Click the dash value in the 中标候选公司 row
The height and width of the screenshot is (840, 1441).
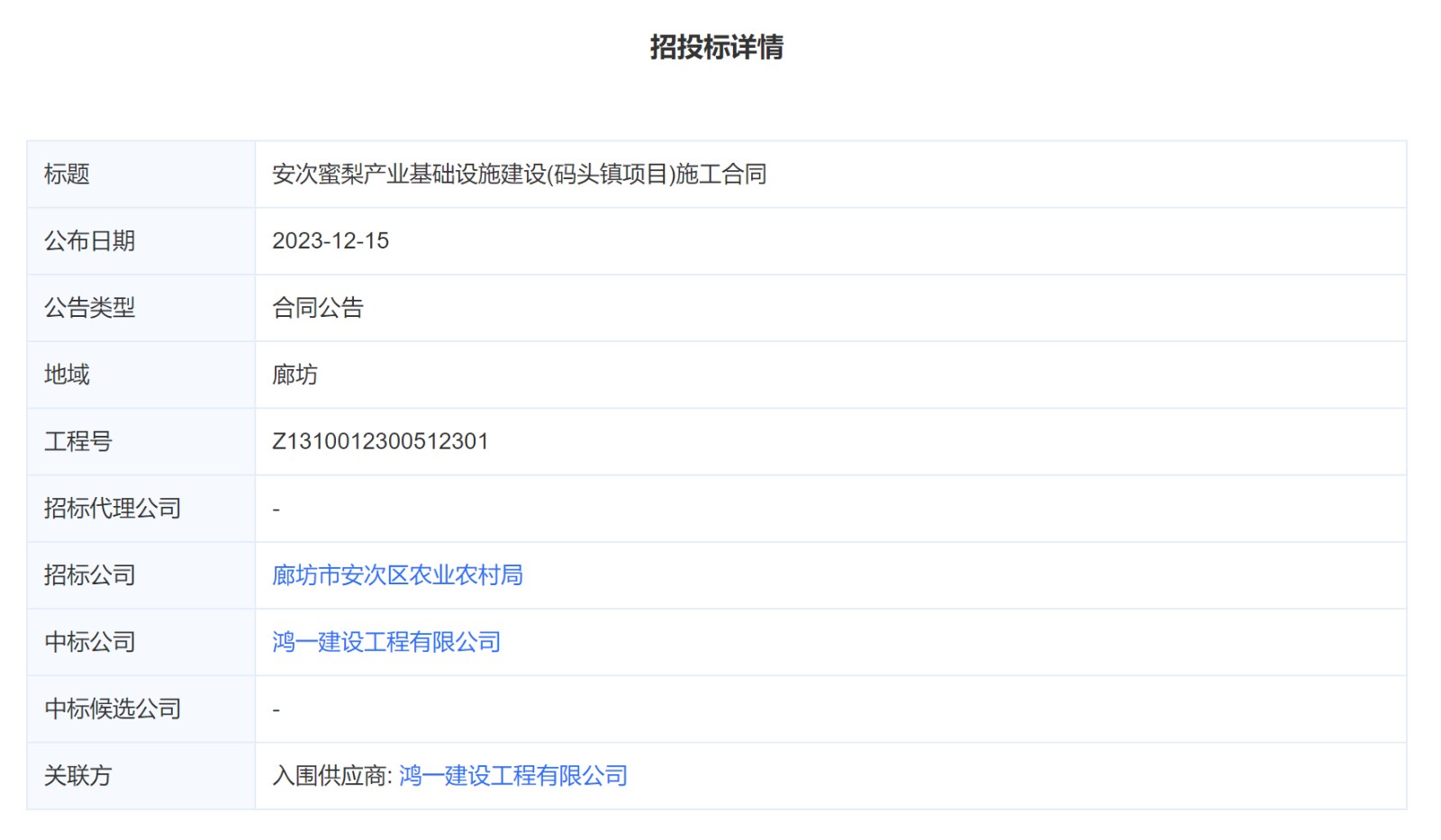[276, 710]
